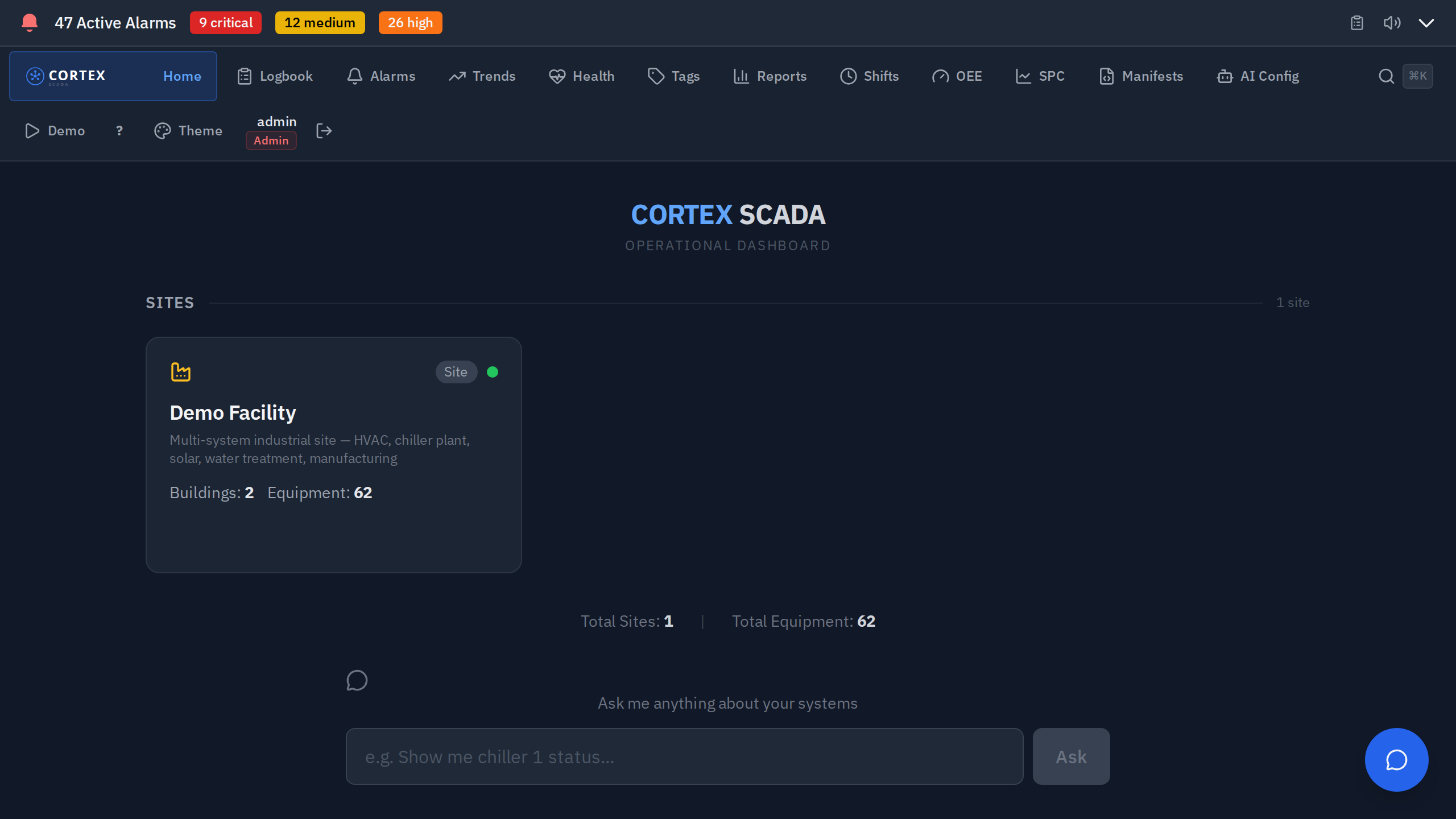Open the AI assistant chat bubble

[1396, 759]
